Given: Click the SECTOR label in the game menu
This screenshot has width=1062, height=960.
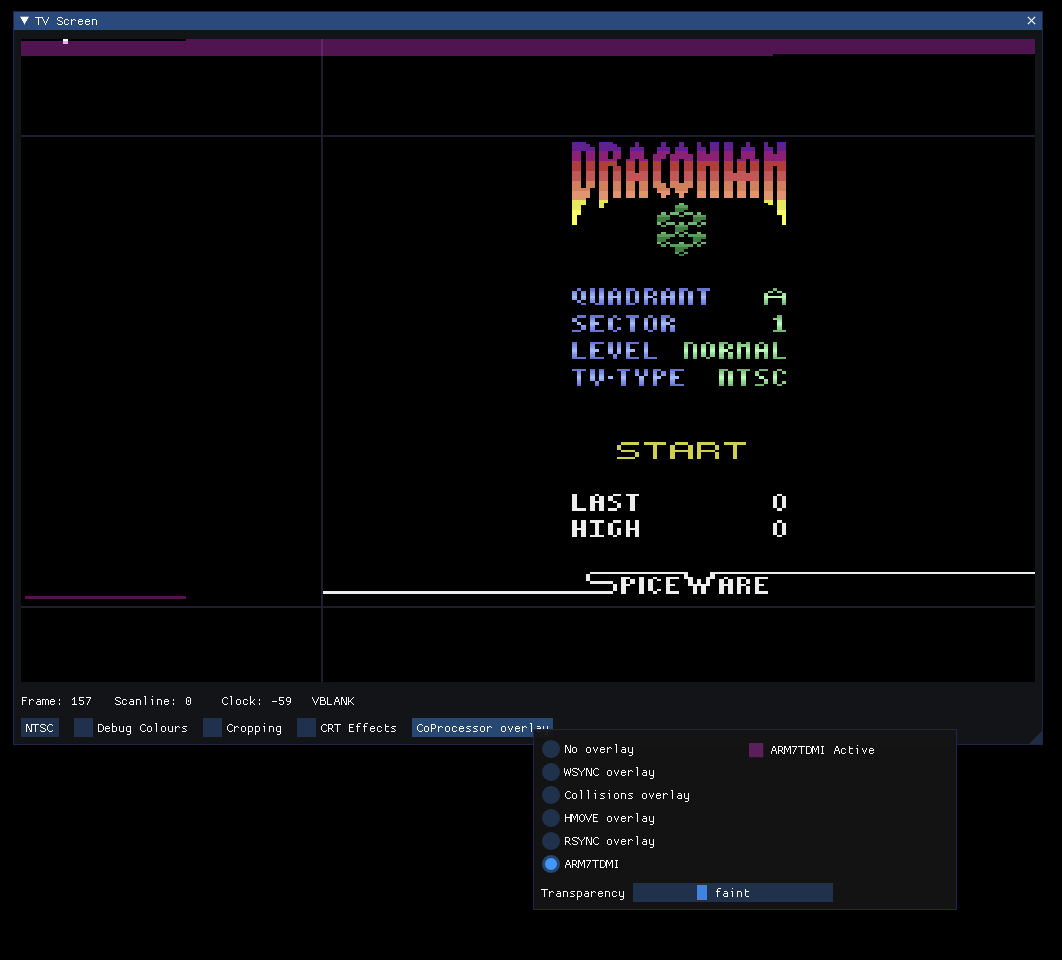Looking at the screenshot, I should [623, 324].
